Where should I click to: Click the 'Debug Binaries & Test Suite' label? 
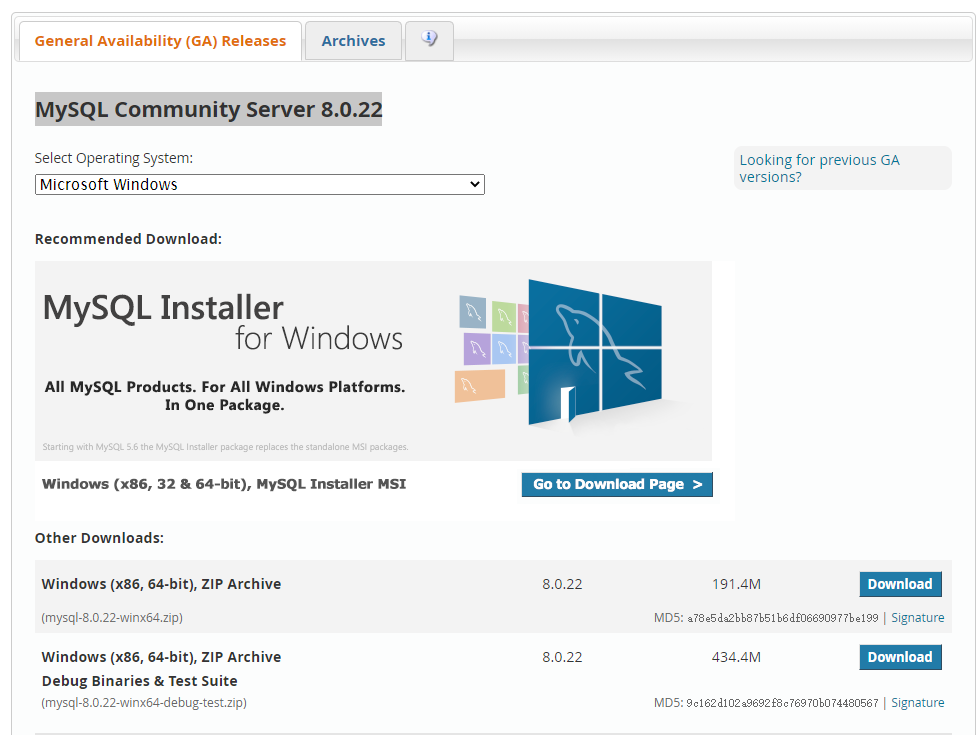click(x=140, y=681)
